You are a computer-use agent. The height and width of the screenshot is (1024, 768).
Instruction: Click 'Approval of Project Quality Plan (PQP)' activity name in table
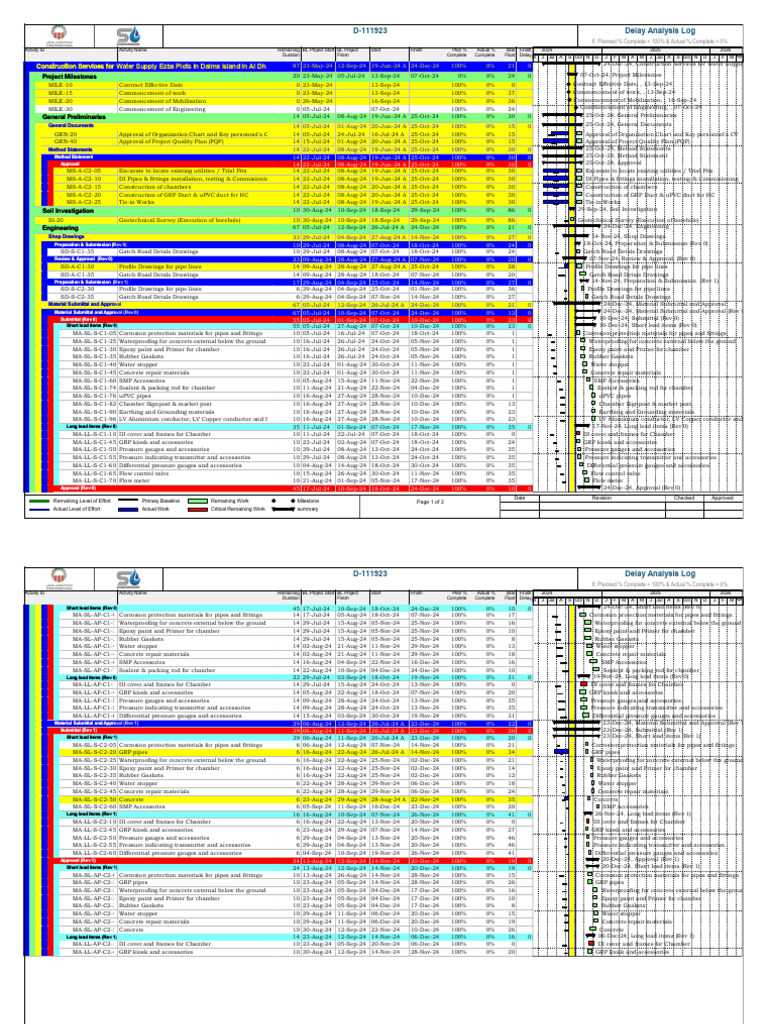click(x=171, y=141)
